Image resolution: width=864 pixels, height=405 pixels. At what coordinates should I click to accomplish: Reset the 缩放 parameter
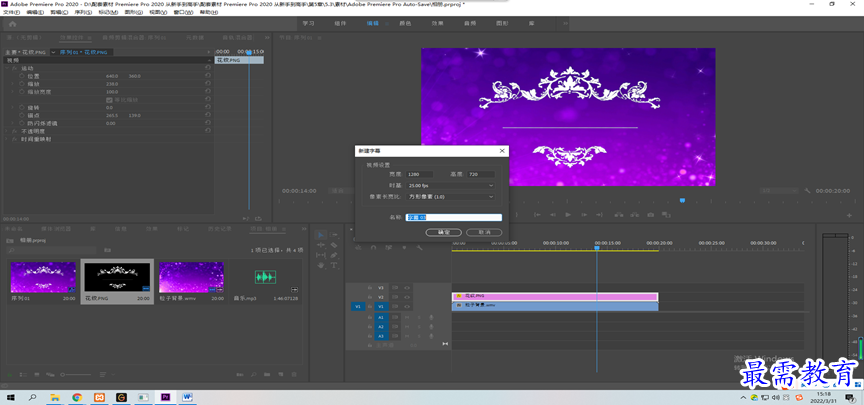click(208, 83)
